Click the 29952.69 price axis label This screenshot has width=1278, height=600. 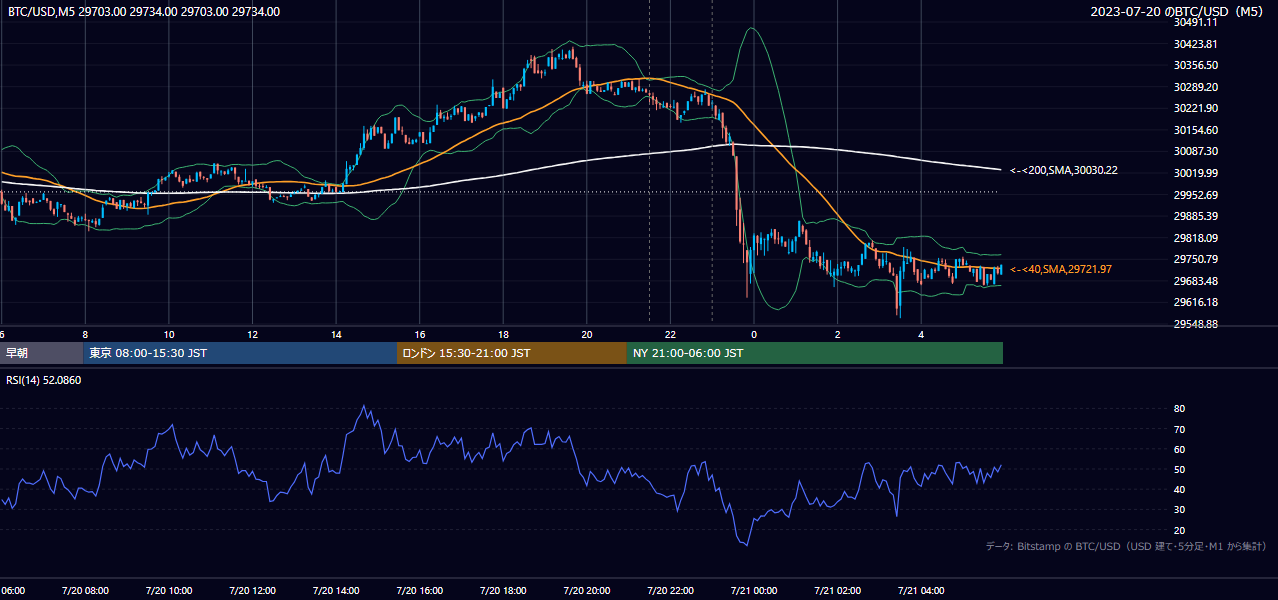[x=1195, y=195]
